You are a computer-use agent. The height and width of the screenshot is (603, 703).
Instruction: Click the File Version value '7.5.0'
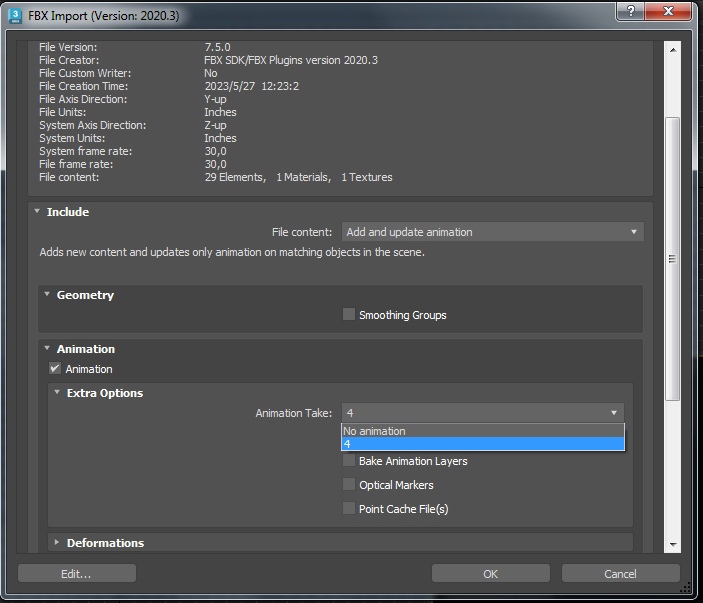(x=217, y=47)
